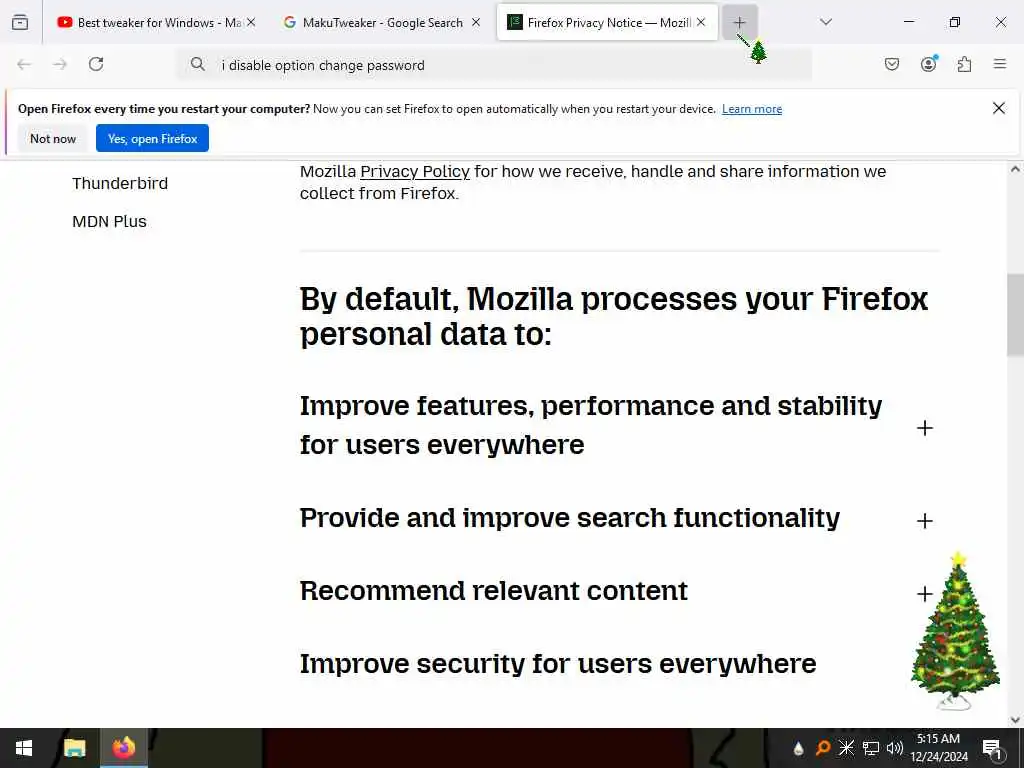The image size is (1024, 768).
Task: Open the taskbar clock and date
Action: (938, 748)
